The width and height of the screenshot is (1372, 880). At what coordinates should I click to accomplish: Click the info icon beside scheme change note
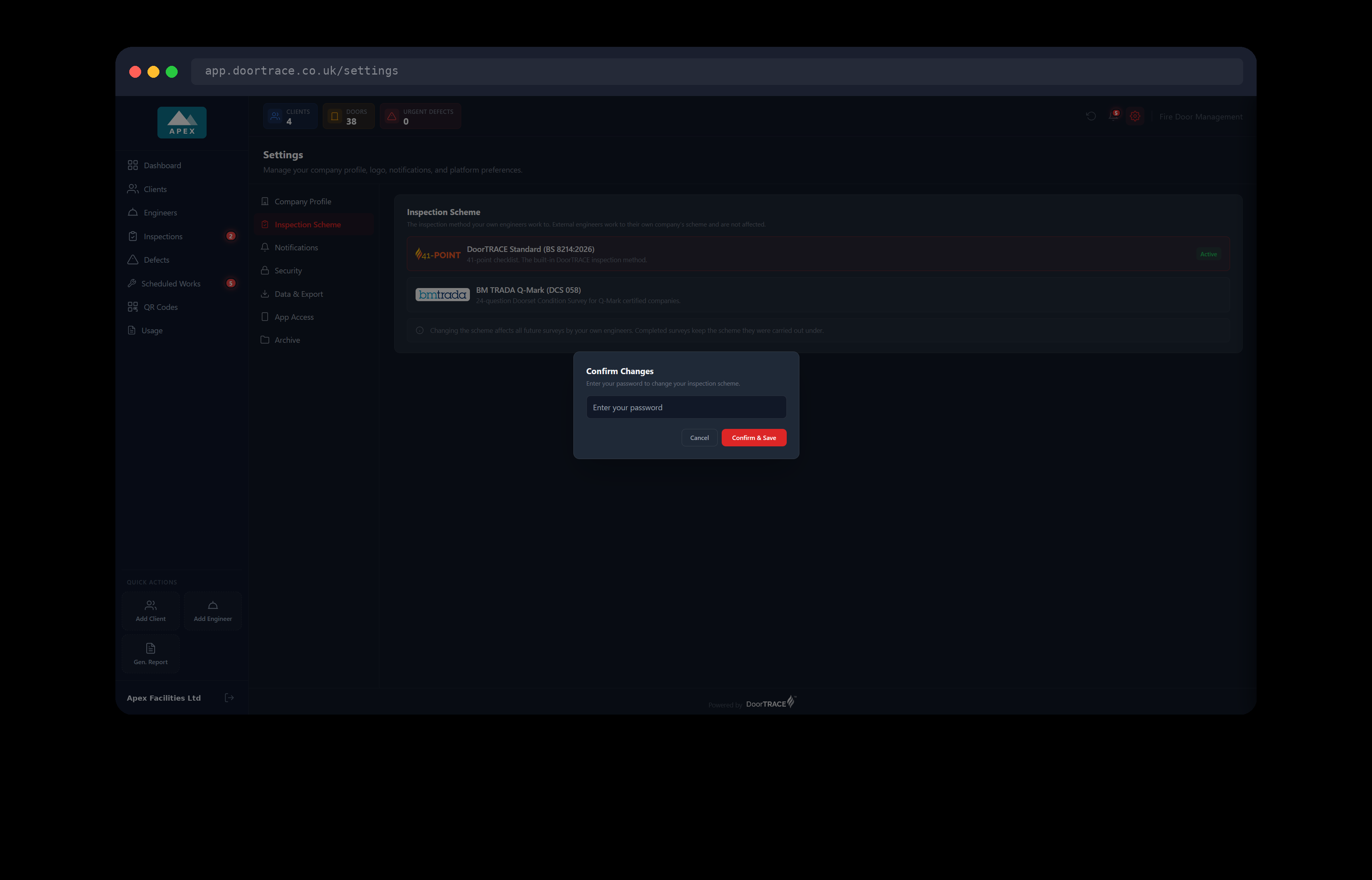[x=420, y=330]
